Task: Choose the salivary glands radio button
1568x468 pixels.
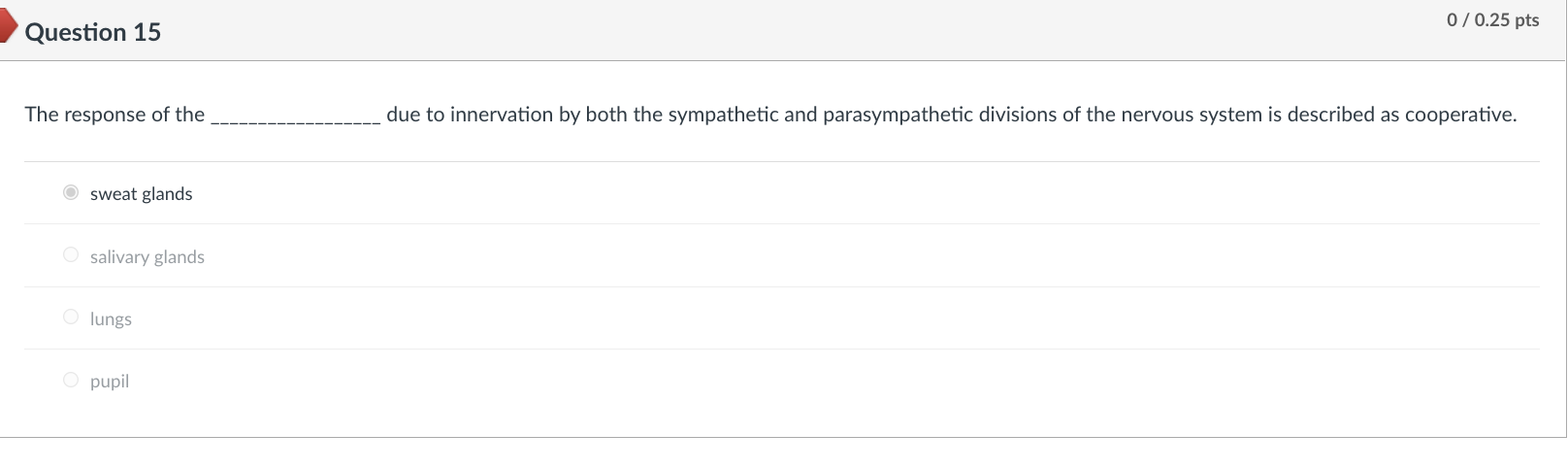Action: coord(71,254)
